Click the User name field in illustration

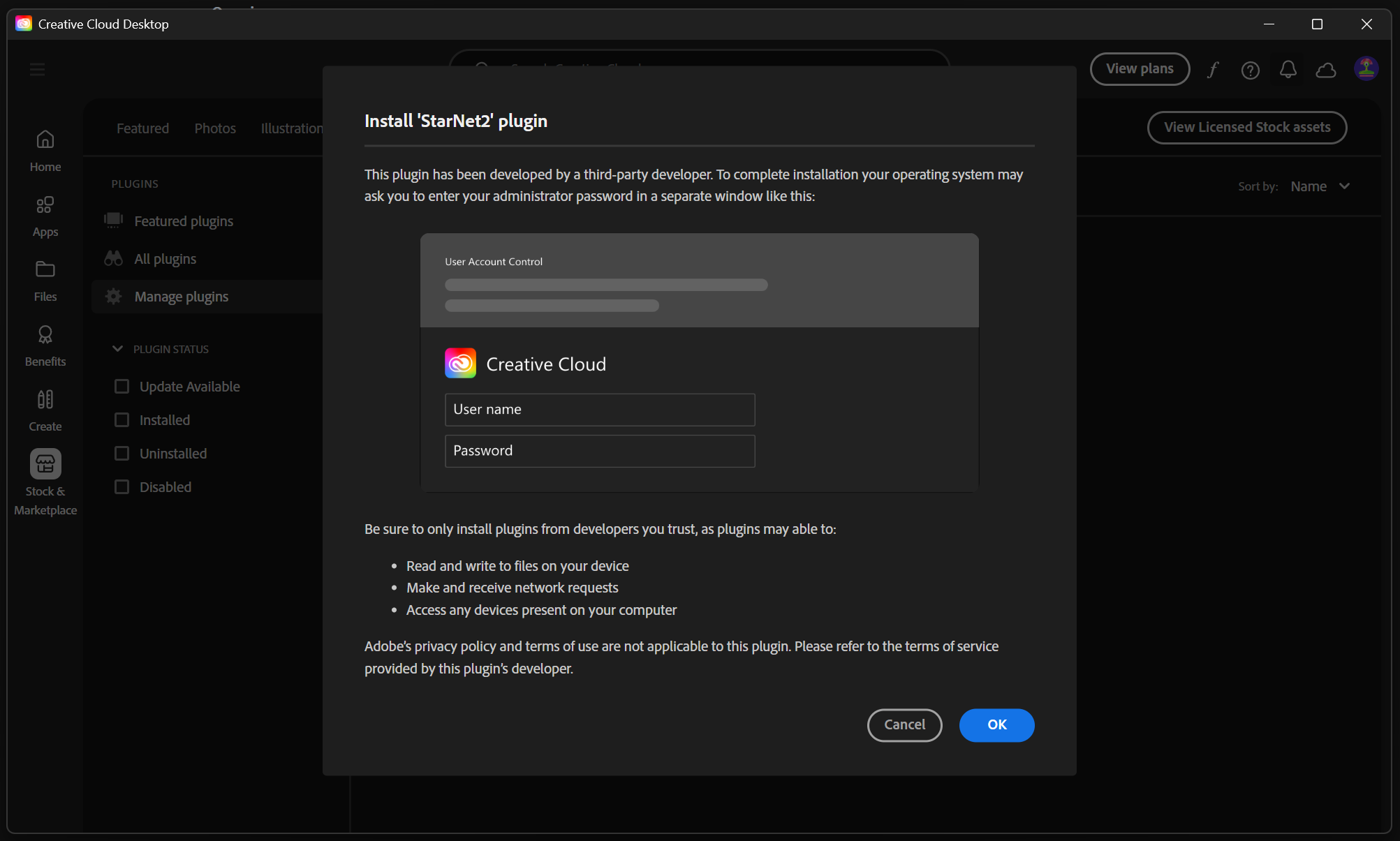click(600, 409)
